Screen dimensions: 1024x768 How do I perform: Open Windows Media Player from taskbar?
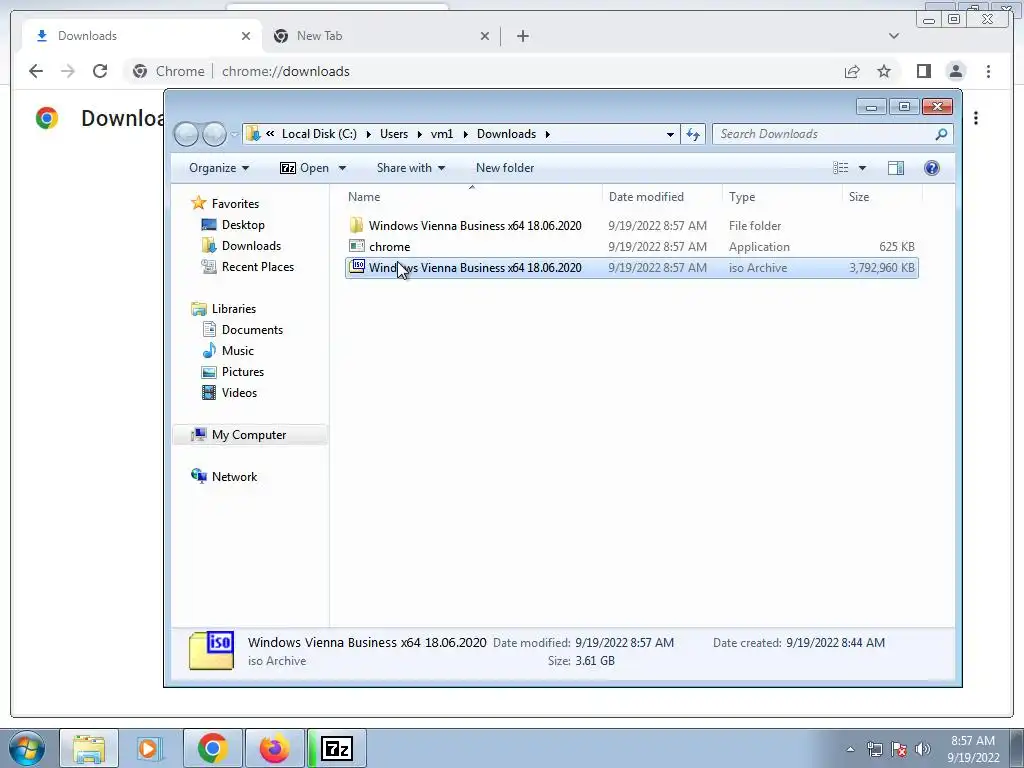(150, 748)
